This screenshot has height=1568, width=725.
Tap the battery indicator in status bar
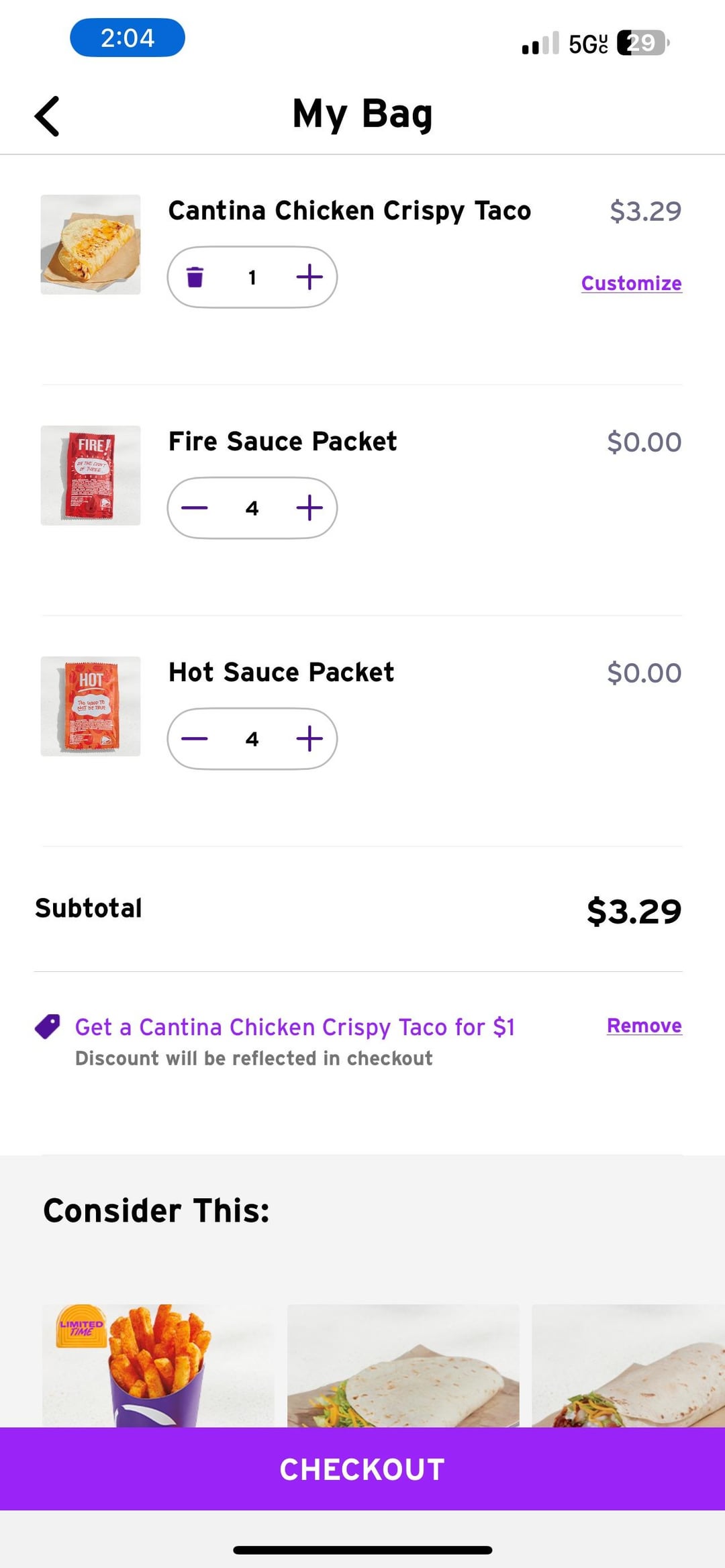(x=642, y=43)
